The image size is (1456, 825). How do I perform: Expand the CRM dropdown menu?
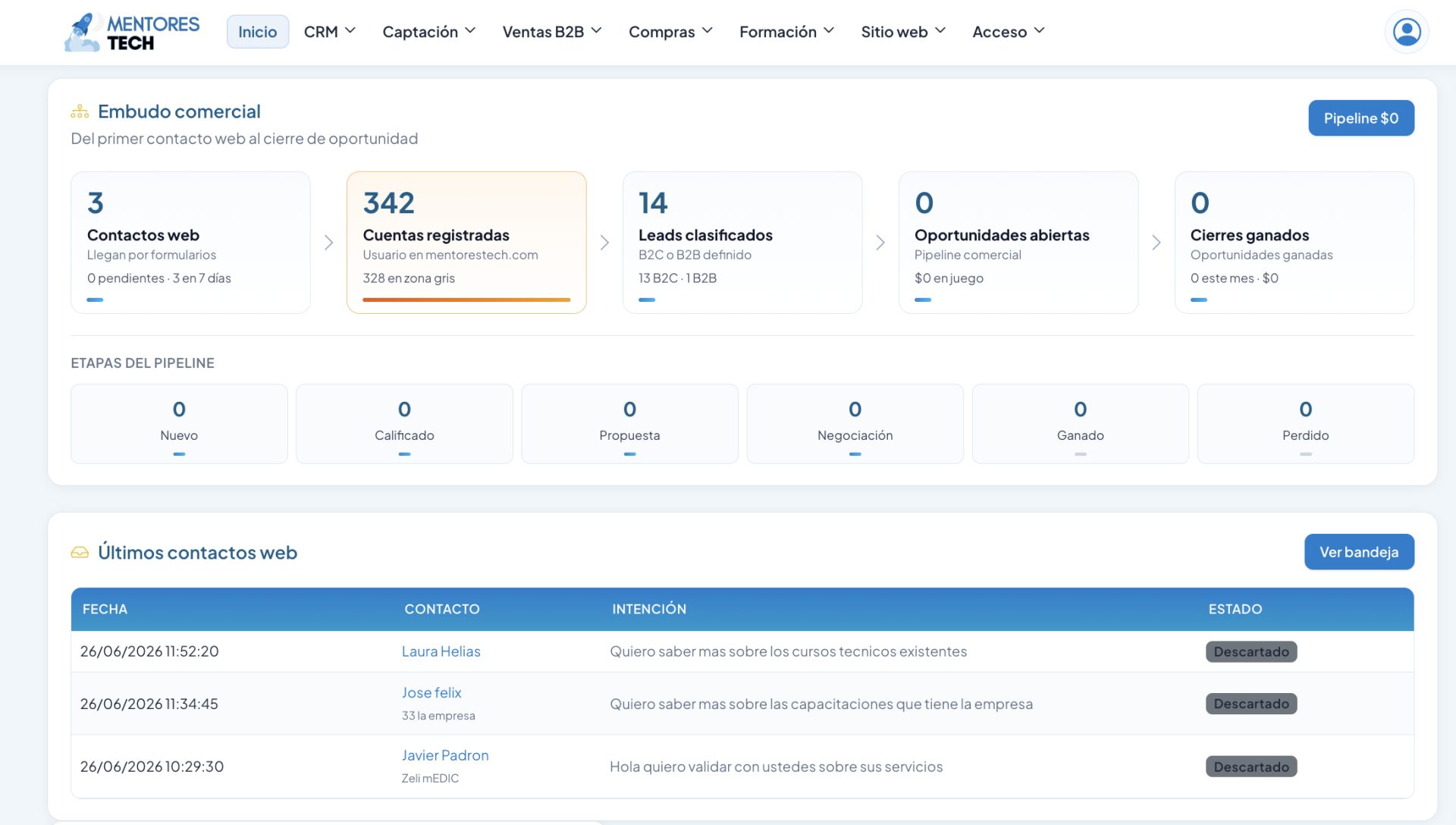click(x=330, y=32)
